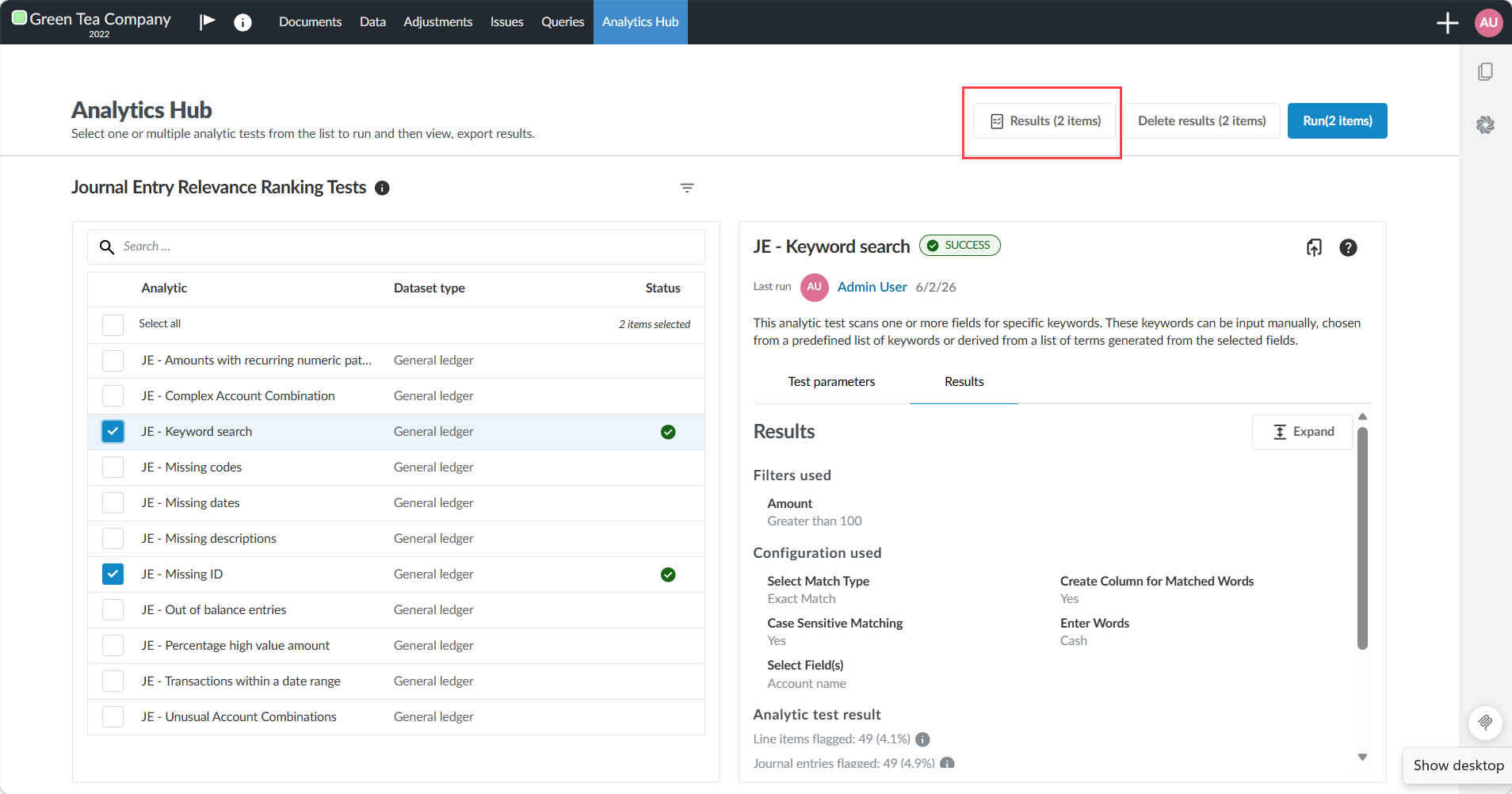Open the Data menu
The width and height of the screenshot is (1512, 794).
(372, 22)
